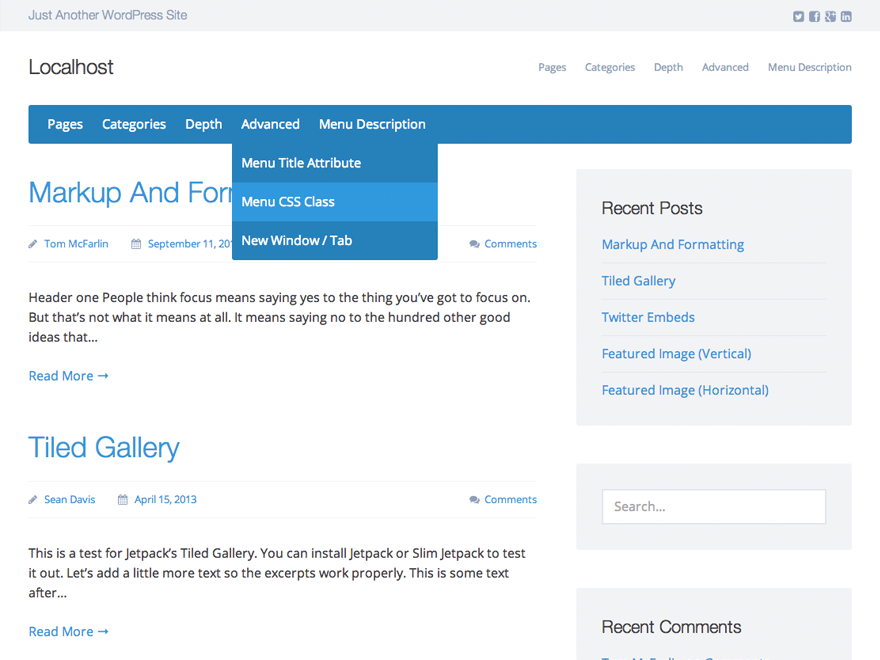The height and width of the screenshot is (660, 880).
Task: View author Sean Davis
Action: [70, 499]
